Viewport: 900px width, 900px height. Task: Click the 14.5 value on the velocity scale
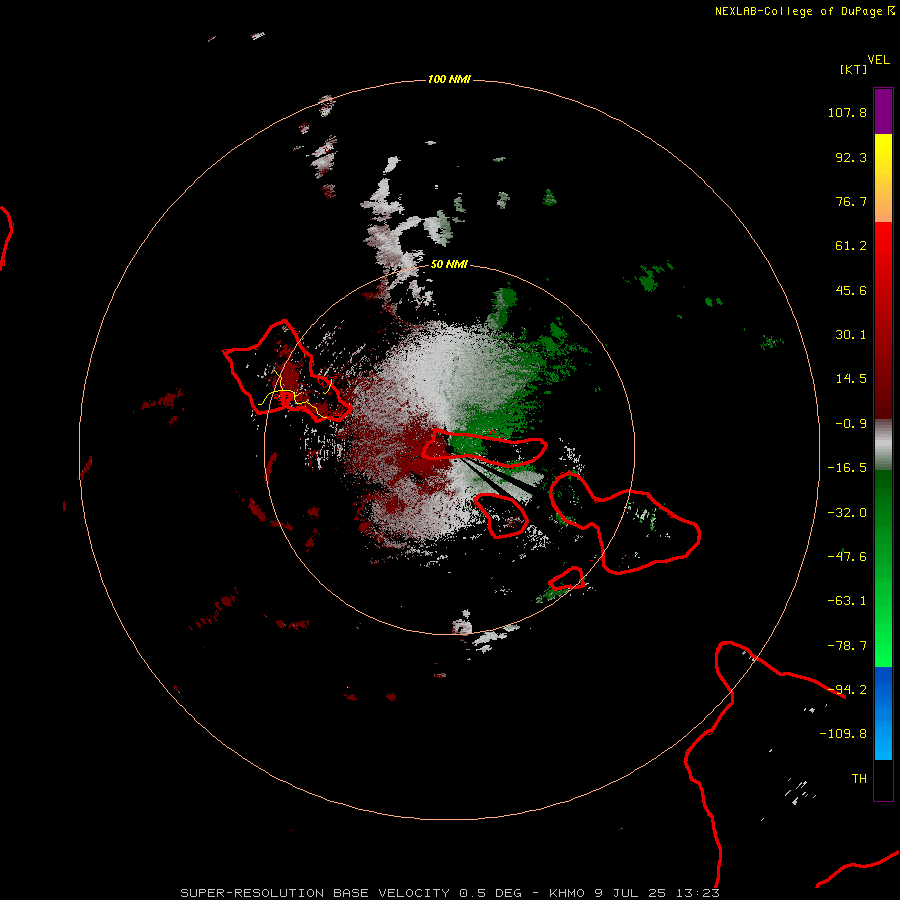(x=851, y=379)
